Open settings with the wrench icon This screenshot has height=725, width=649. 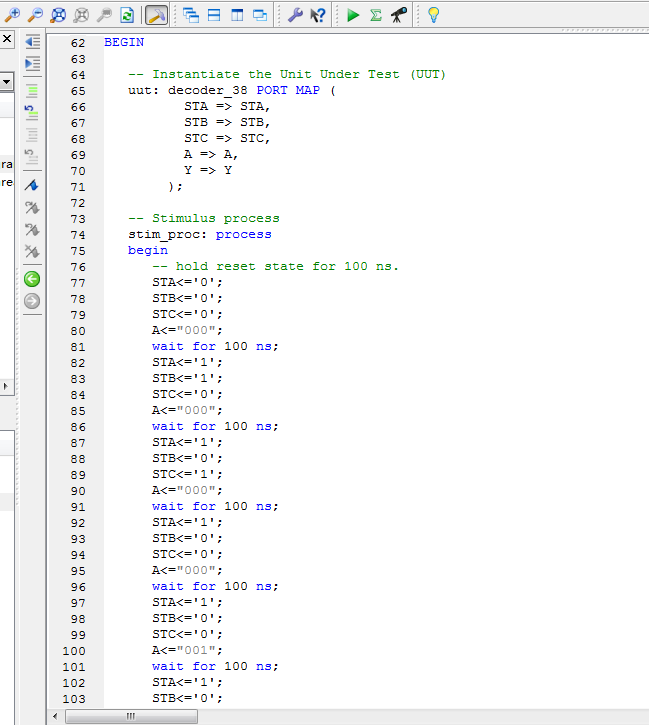(295, 15)
